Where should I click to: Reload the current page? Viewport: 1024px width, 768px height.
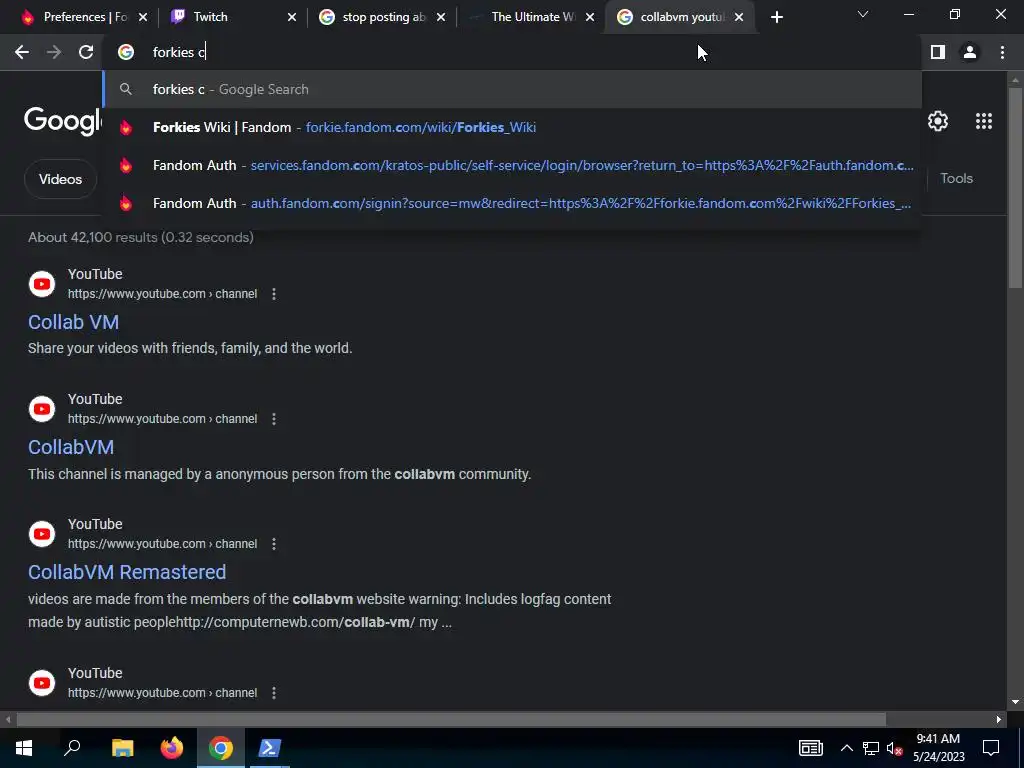tap(86, 52)
